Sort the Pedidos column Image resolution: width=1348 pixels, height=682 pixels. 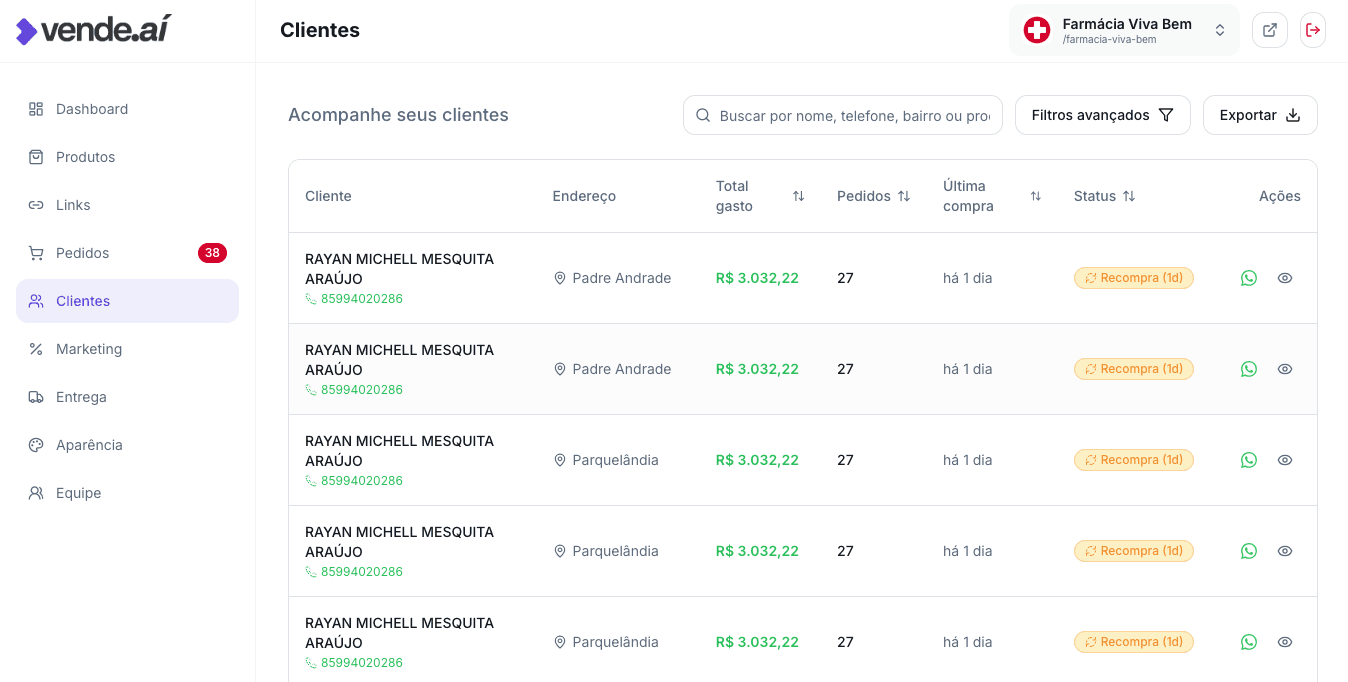coord(904,196)
